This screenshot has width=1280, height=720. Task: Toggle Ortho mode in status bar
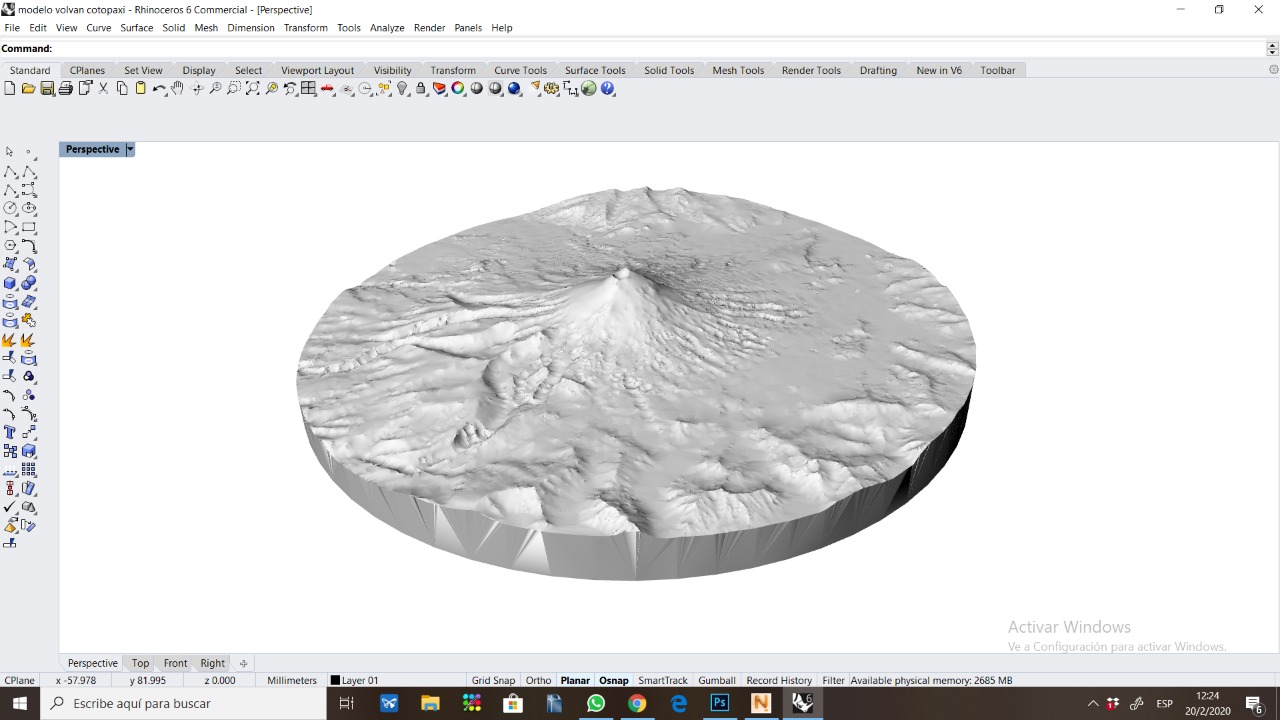pyautogui.click(x=538, y=680)
